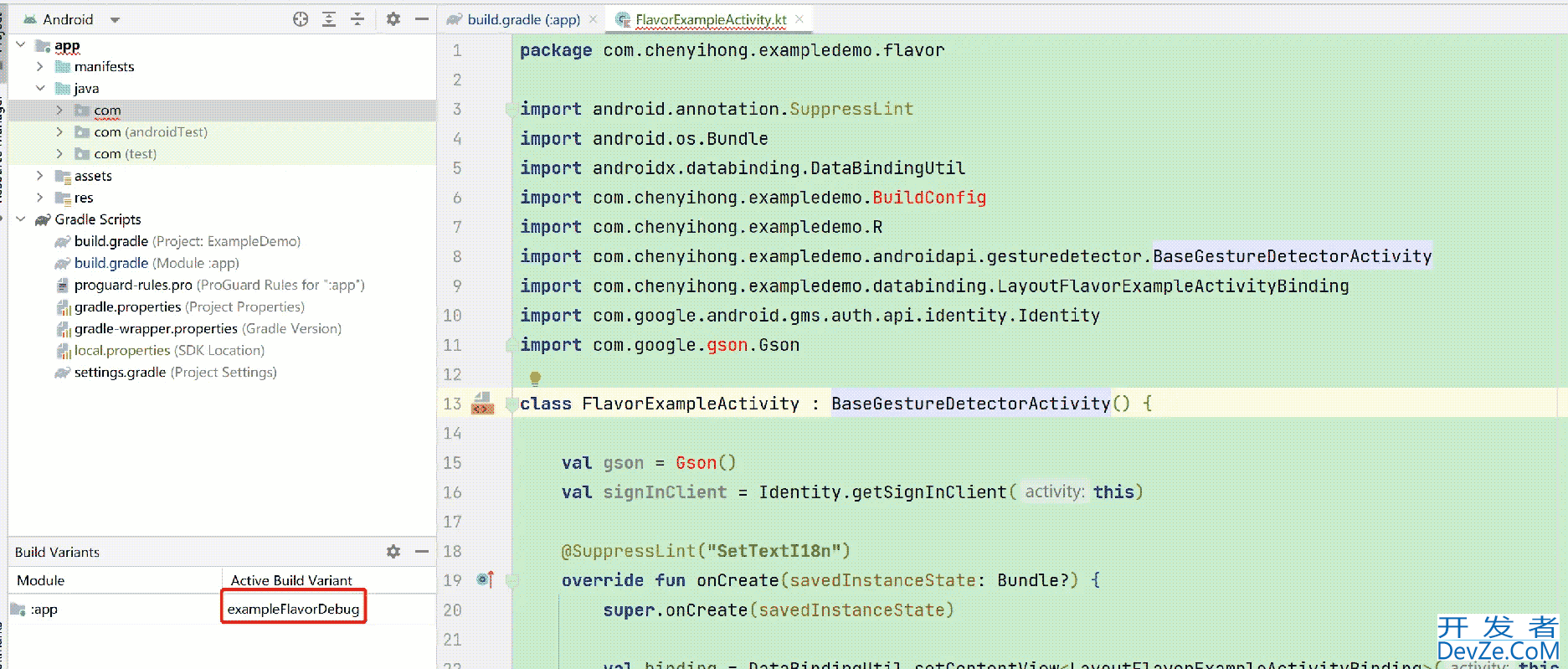The width and height of the screenshot is (1568, 669).
Task: Click the Module column header
Action: [x=115, y=580]
